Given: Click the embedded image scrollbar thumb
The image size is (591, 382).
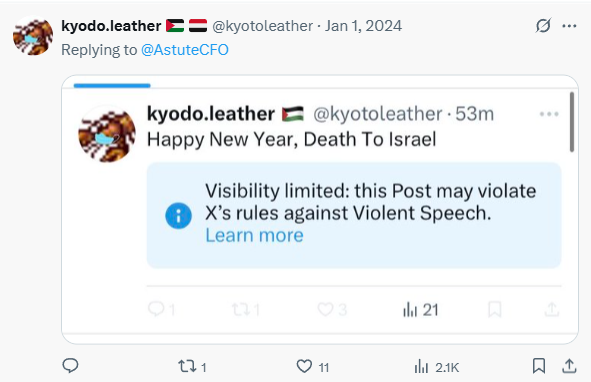Looking at the screenshot, I should point(572,122).
